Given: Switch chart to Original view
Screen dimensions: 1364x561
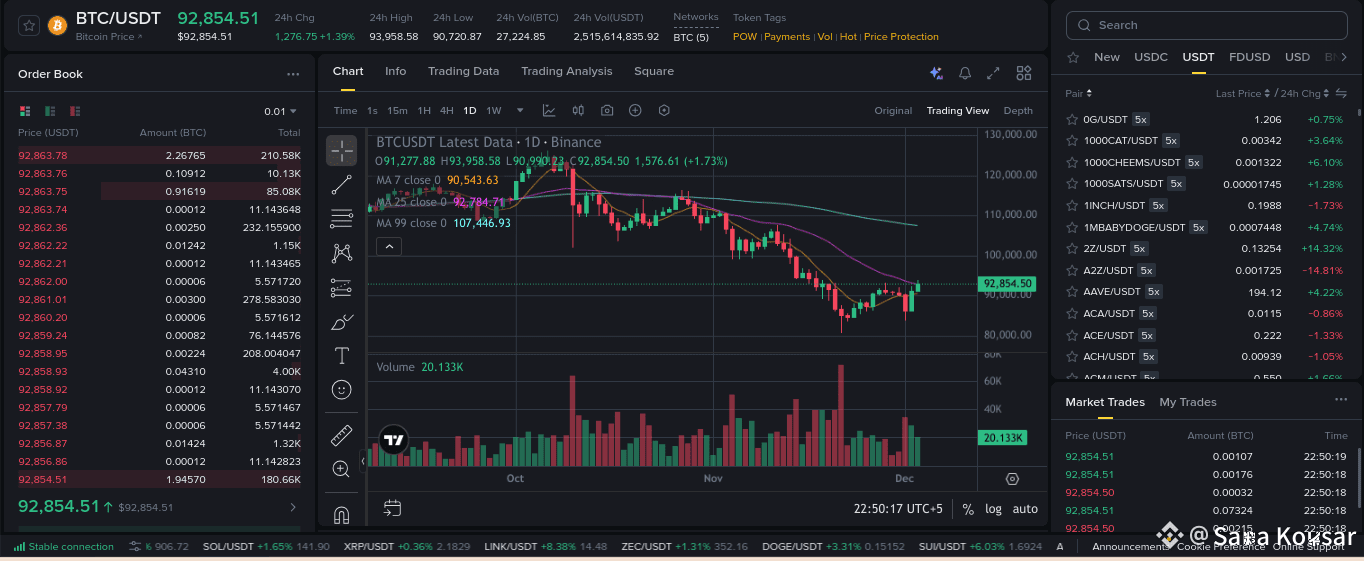Looking at the screenshot, I should pos(893,110).
